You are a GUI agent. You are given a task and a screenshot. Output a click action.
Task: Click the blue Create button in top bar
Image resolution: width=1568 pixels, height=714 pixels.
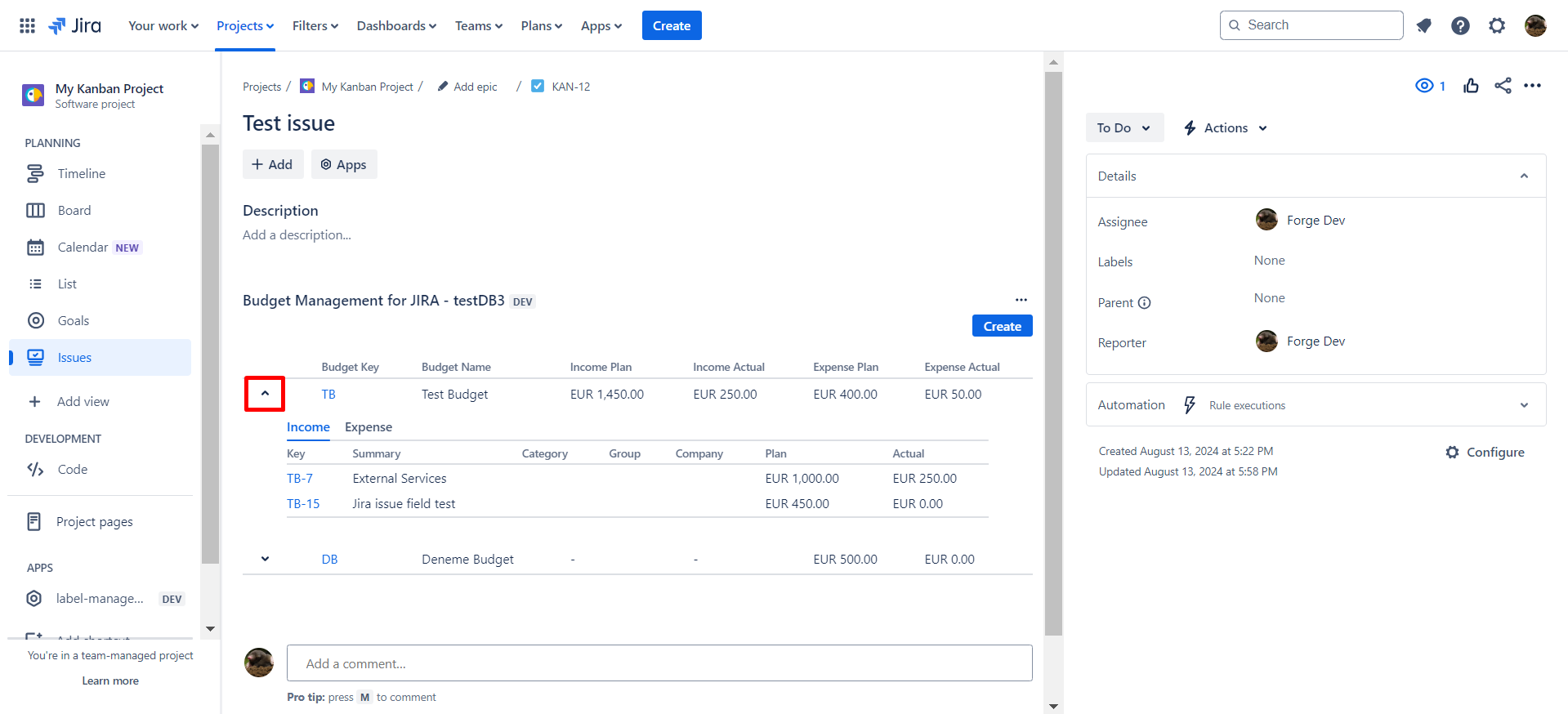click(672, 25)
